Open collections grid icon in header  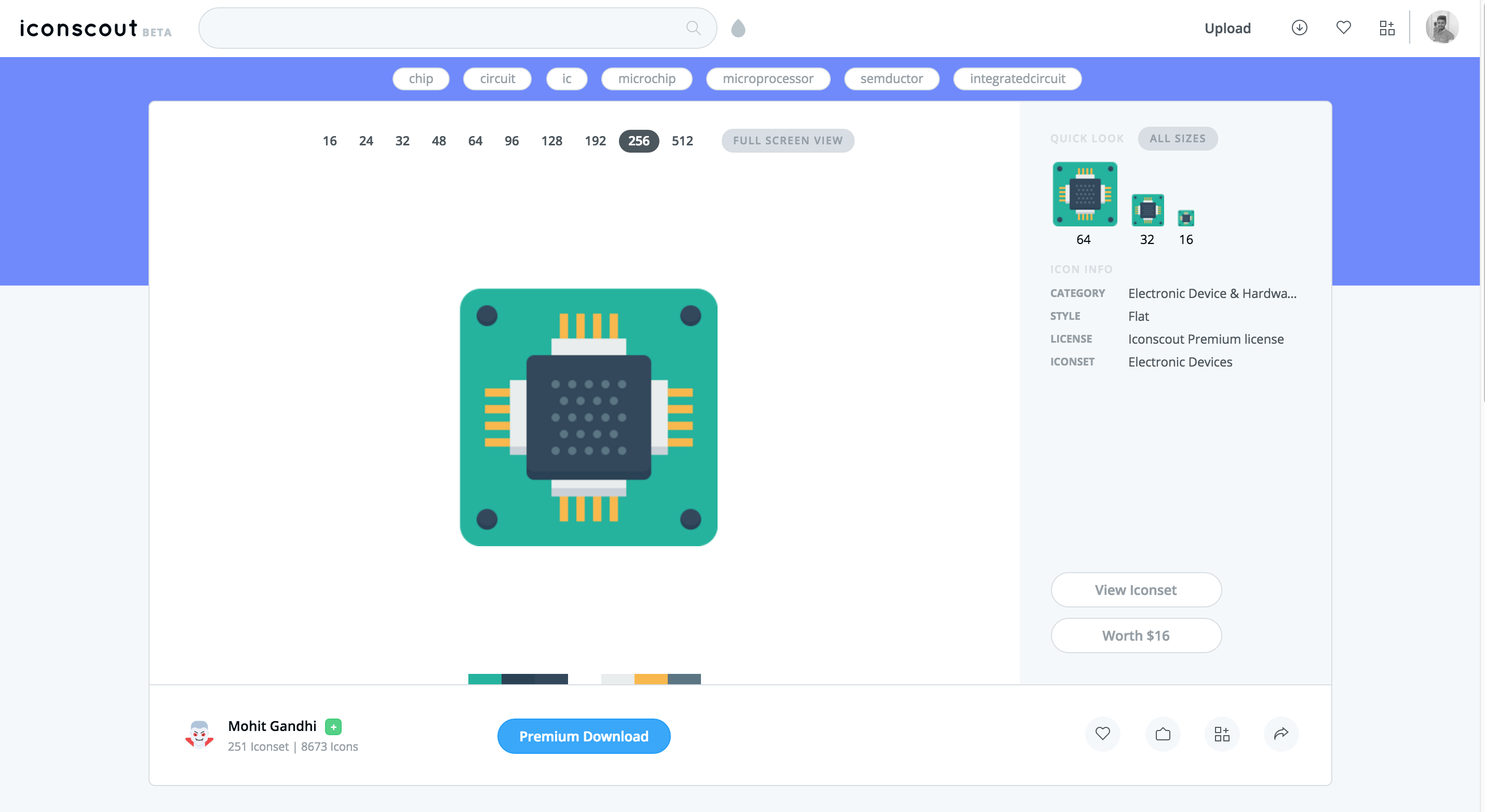coord(1386,28)
